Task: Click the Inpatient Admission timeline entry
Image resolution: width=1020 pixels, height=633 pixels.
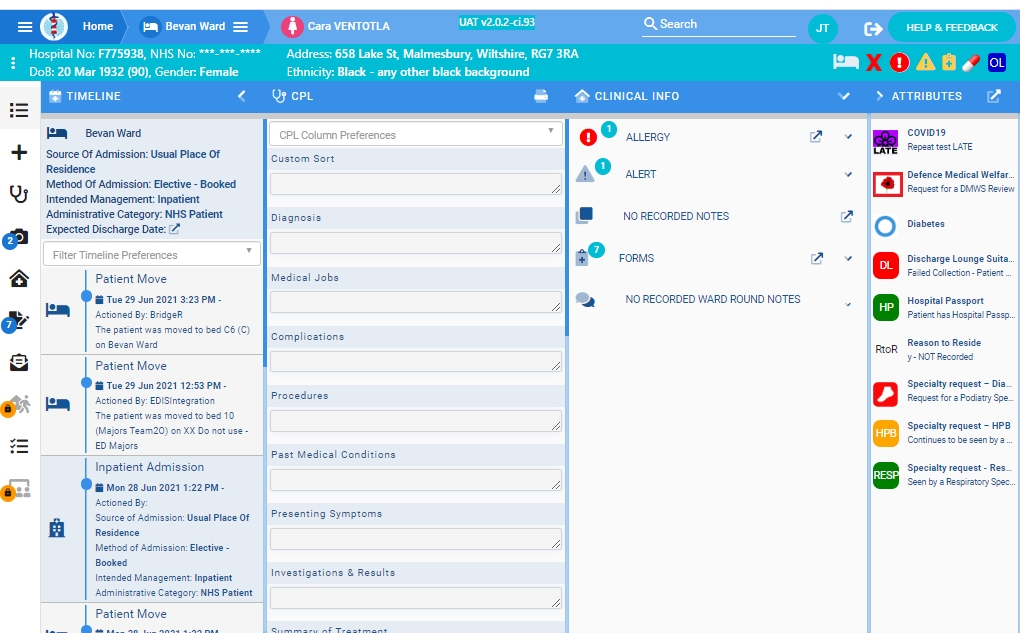Action: pos(152,528)
